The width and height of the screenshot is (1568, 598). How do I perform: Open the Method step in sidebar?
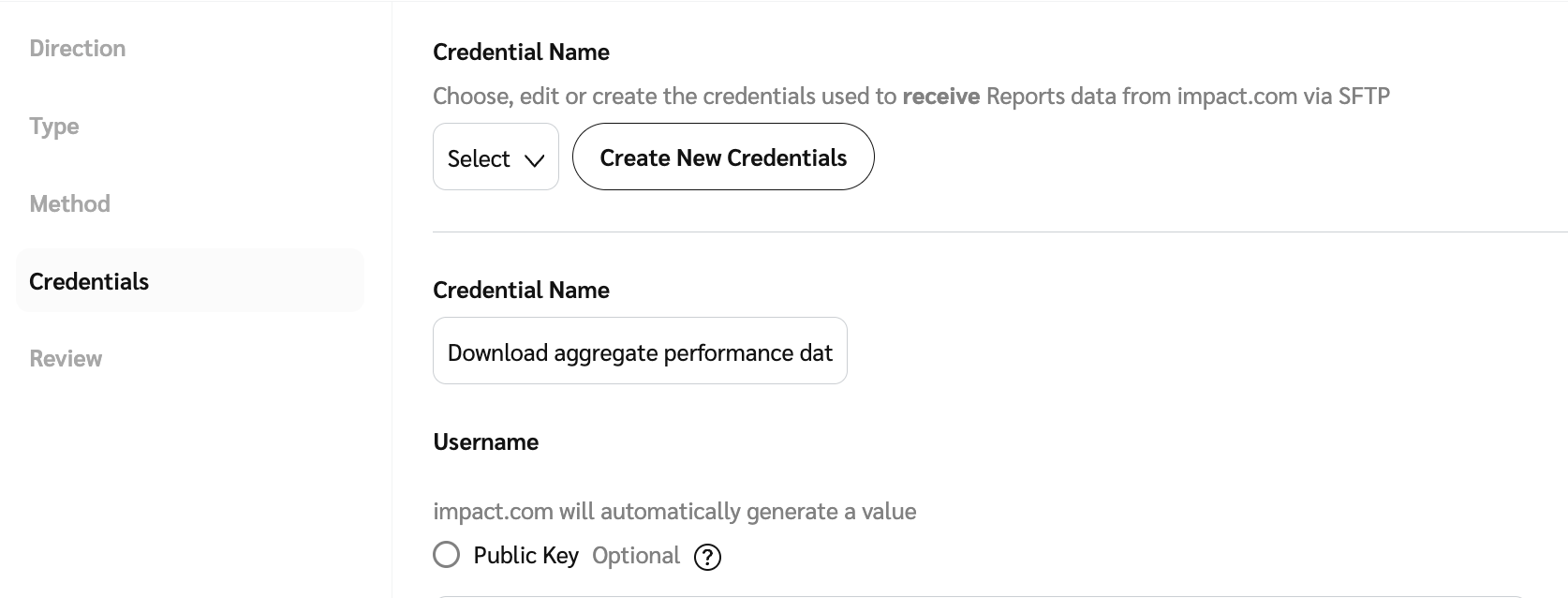(70, 204)
